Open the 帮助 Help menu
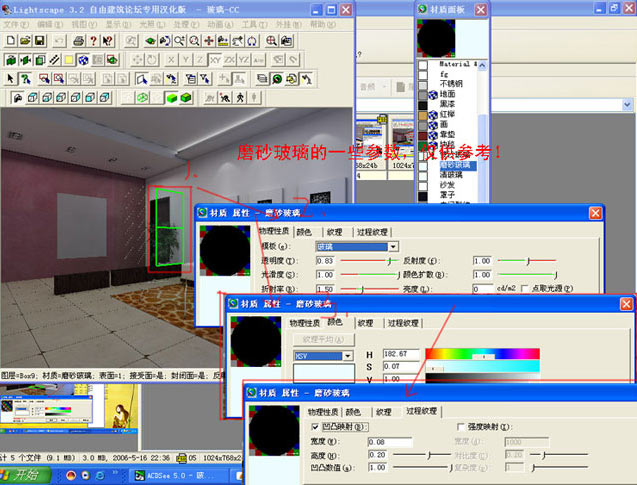The image size is (637, 485). 323,24
